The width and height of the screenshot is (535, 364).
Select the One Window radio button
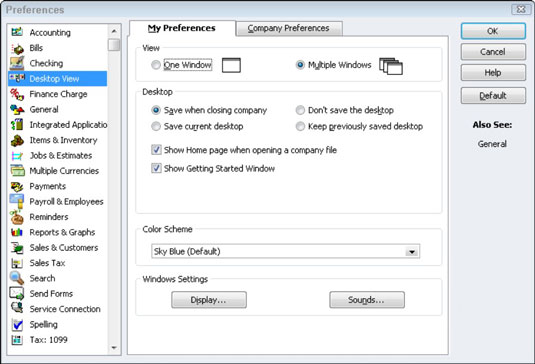156,65
